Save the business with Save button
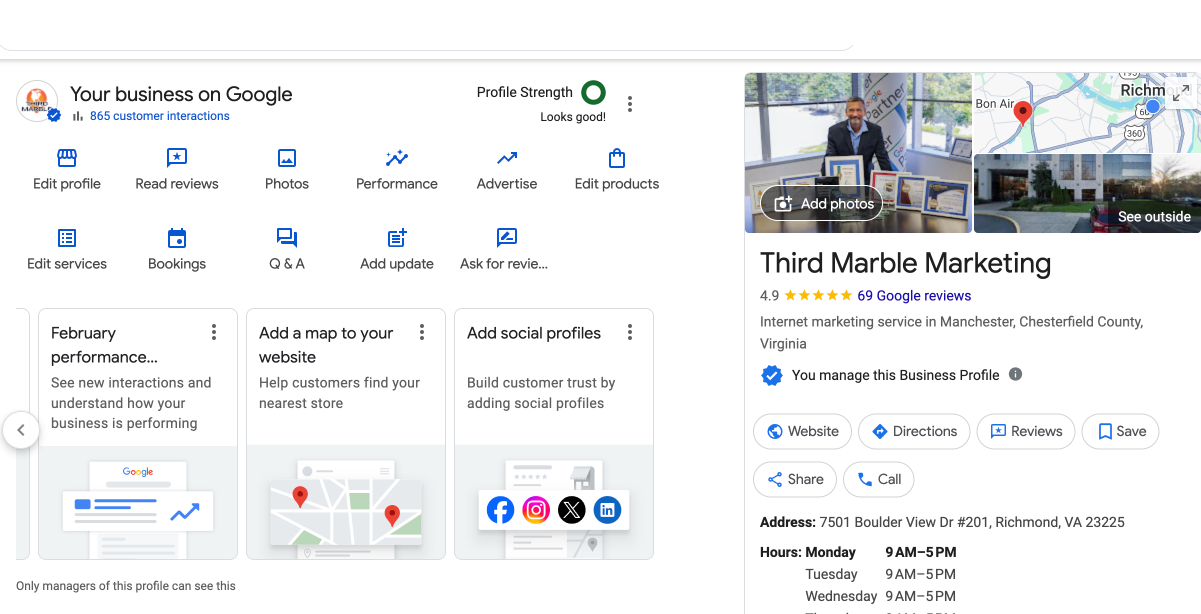 [1121, 431]
